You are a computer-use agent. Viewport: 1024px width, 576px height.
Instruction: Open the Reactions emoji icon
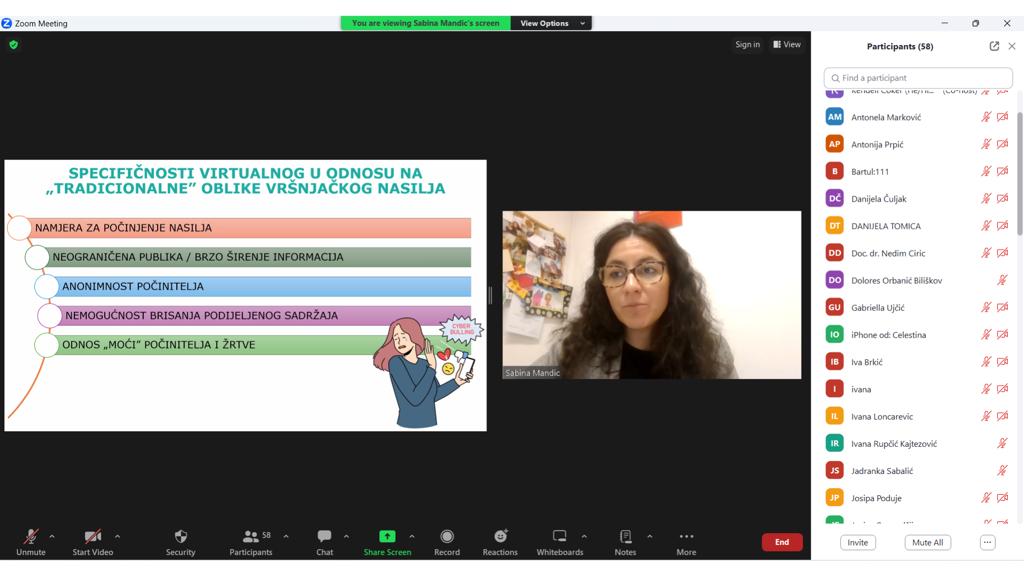point(500,537)
